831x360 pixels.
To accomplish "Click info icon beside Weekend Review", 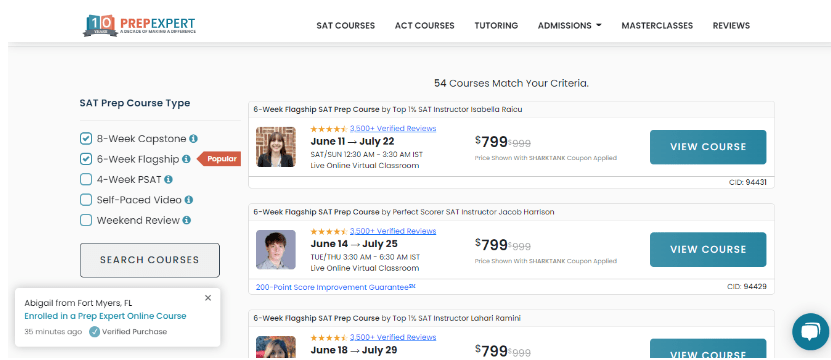I will pyautogui.click(x=187, y=220).
